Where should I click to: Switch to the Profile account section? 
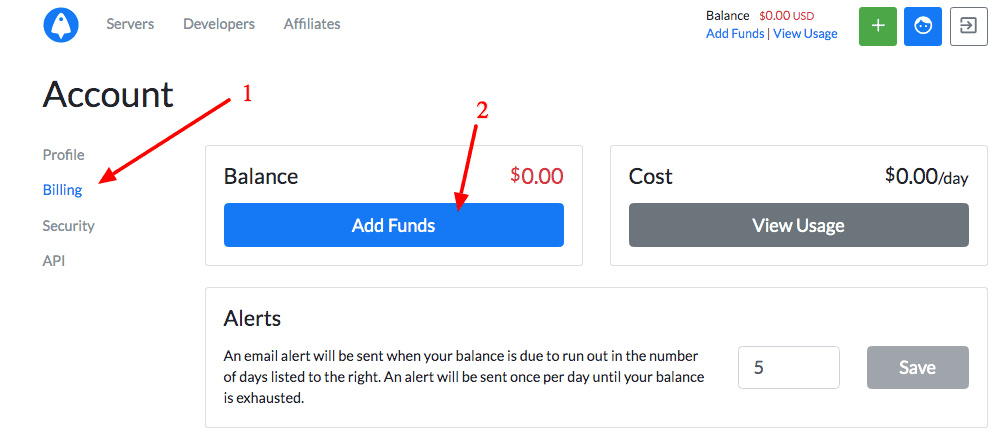click(x=64, y=155)
